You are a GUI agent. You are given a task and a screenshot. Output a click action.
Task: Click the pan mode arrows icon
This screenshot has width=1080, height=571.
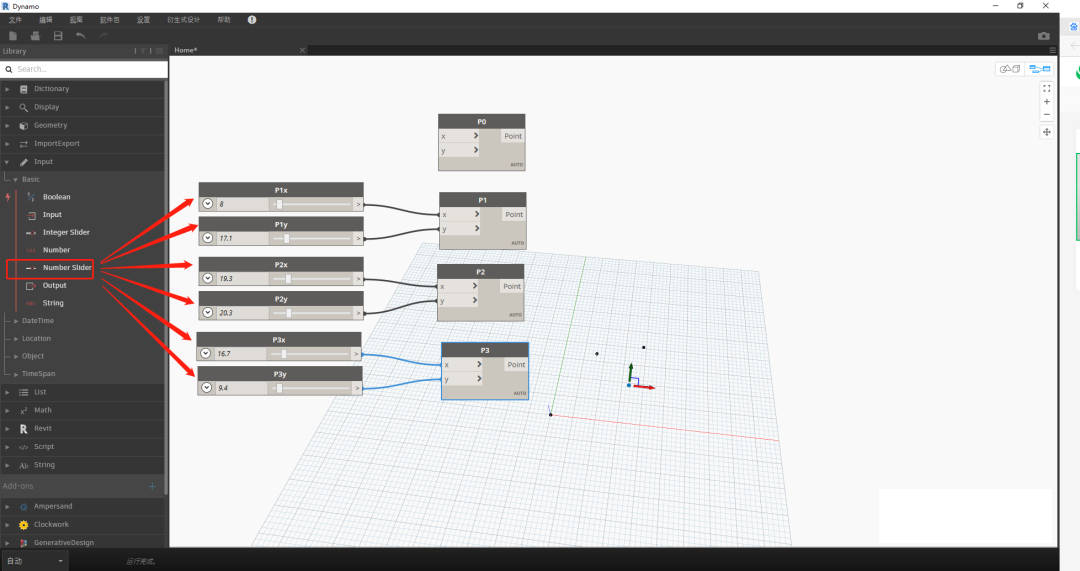(1047, 132)
